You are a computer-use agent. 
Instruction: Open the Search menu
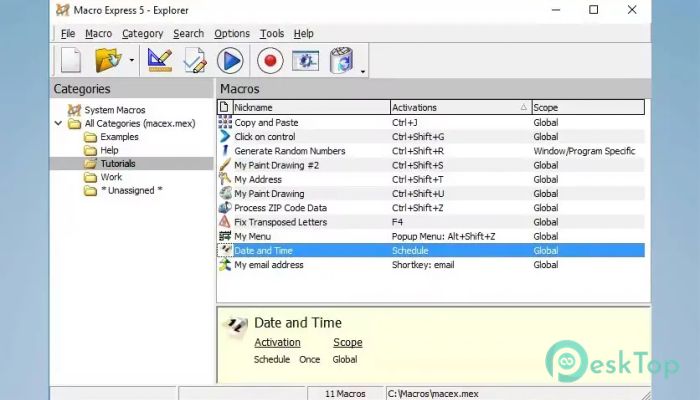[188, 33]
